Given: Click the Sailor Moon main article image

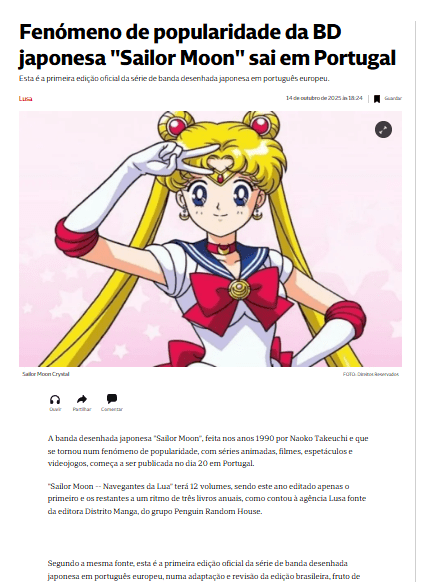Looking at the screenshot, I should 210,239.
